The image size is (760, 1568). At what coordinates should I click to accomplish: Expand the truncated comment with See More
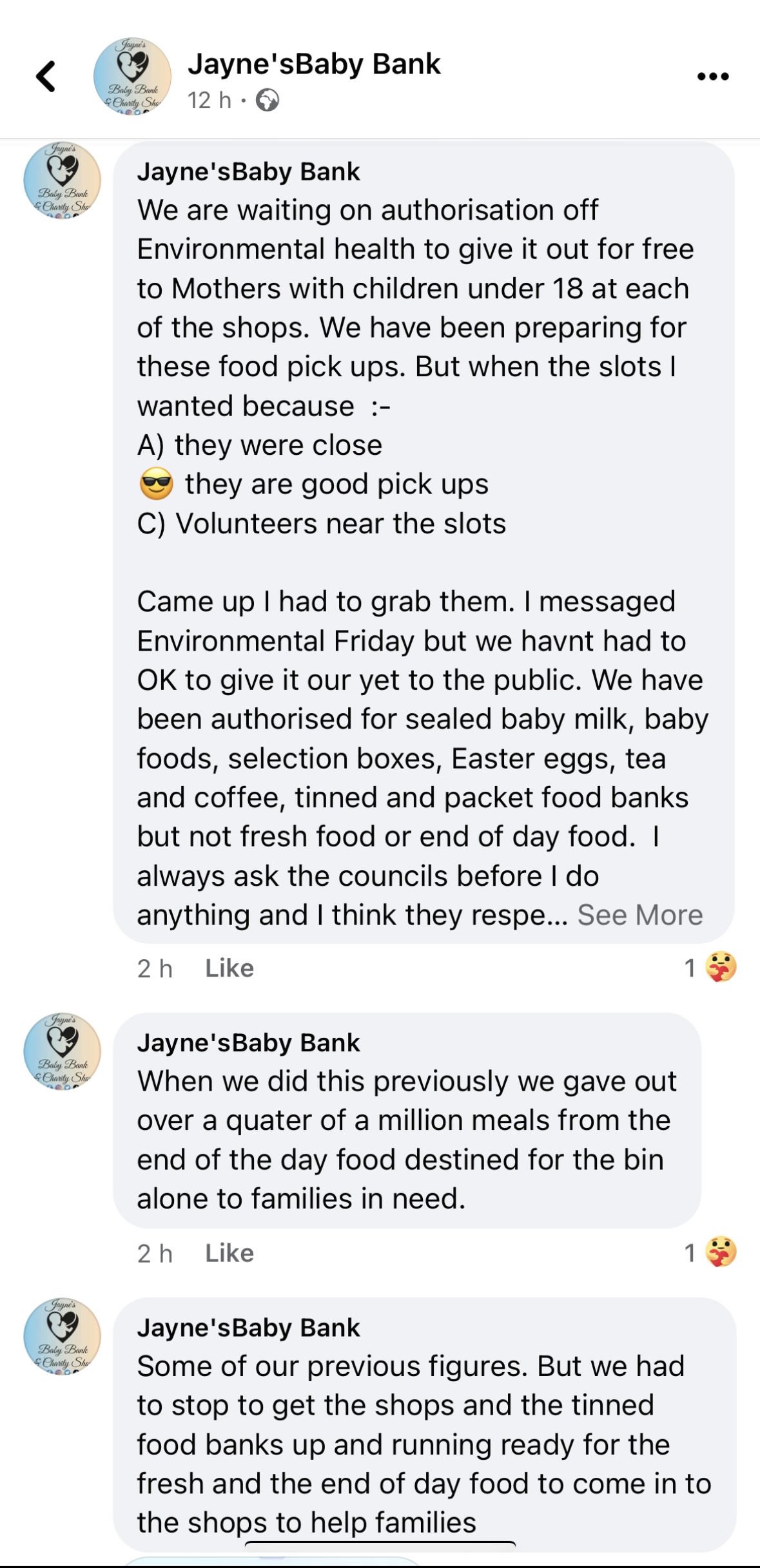point(639,915)
